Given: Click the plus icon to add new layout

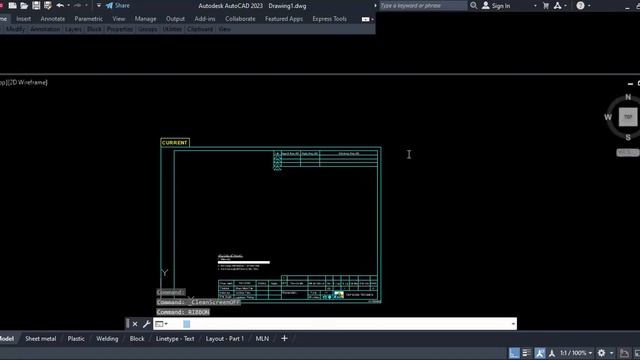Looking at the screenshot, I should [x=284, y=338].
